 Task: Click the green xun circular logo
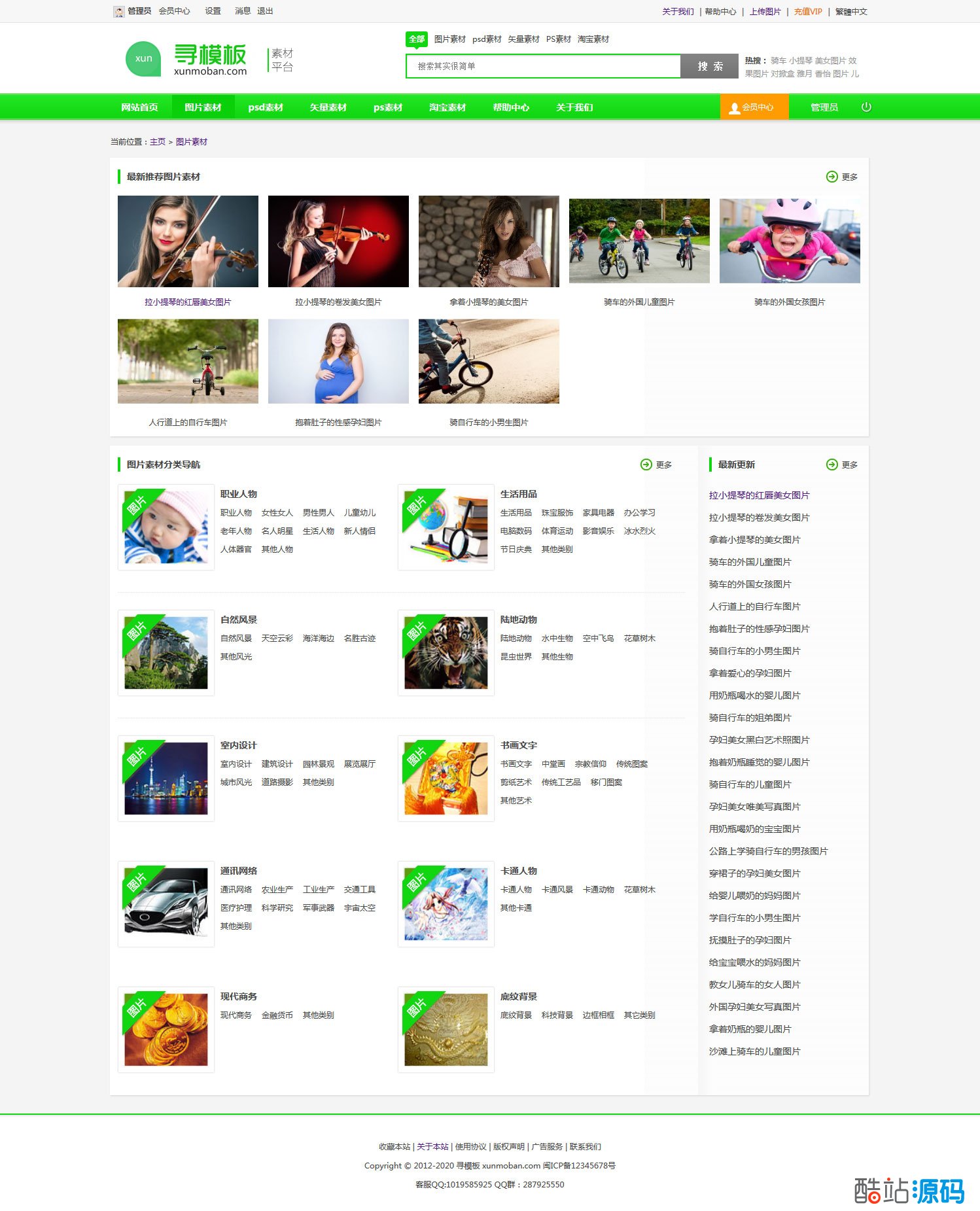pyautogui.click(x=143, y=59)
